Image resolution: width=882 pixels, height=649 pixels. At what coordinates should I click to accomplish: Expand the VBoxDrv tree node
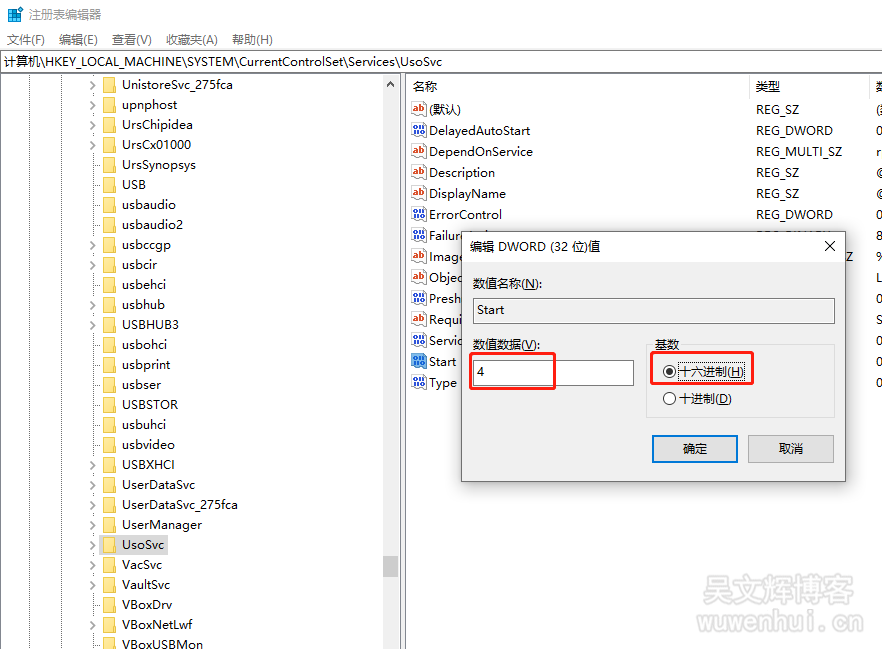(93, 605)
